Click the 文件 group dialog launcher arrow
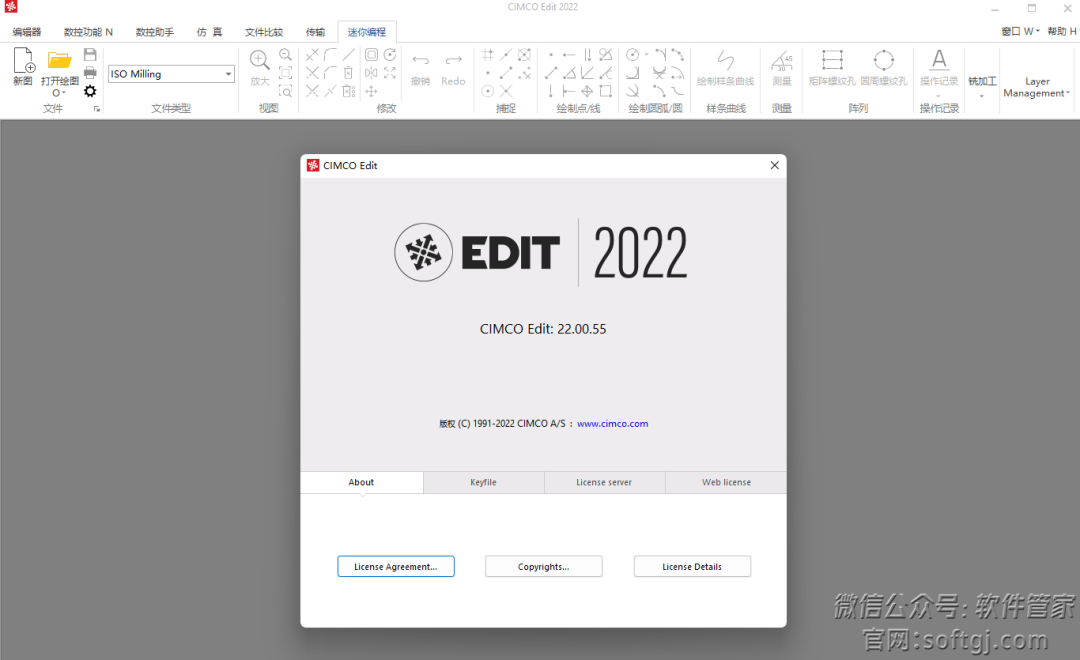 [96, 109]
